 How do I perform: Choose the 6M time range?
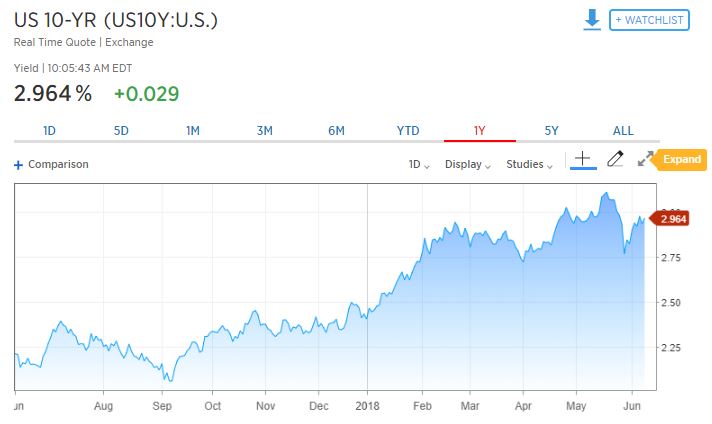tap(336, 131)
